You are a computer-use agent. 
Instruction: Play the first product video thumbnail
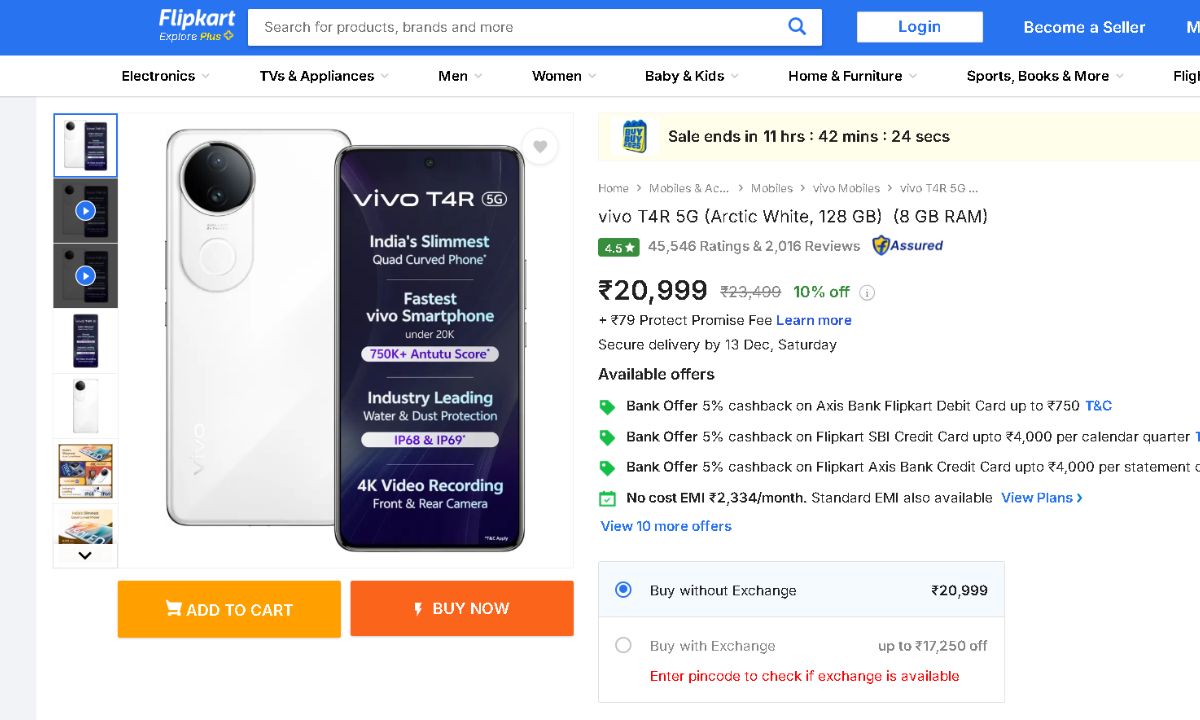coord(85,211)
